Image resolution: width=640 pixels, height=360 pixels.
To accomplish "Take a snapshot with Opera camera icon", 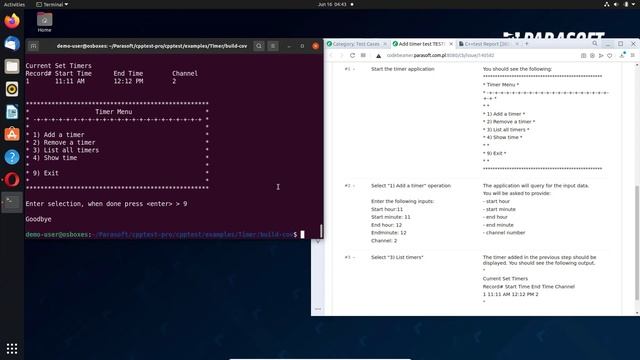I will pyautogui.click(x=592, y=56).
